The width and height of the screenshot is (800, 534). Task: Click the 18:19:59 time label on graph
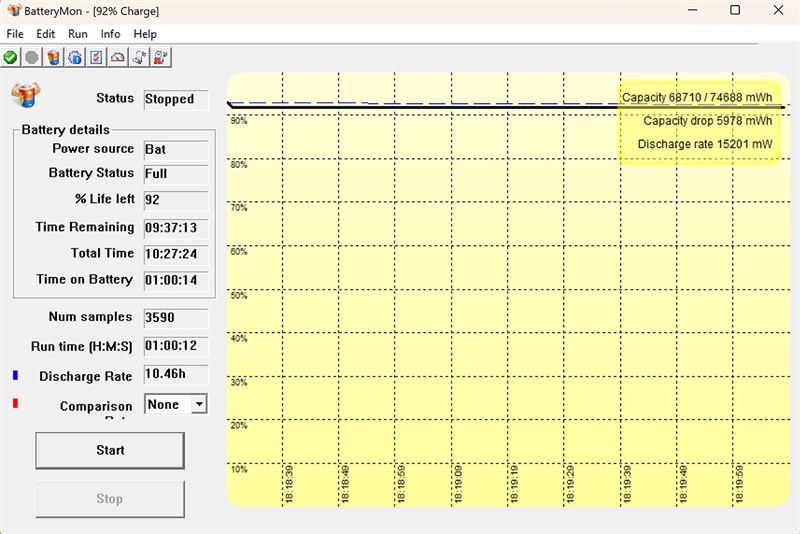(x=739, y=484)
